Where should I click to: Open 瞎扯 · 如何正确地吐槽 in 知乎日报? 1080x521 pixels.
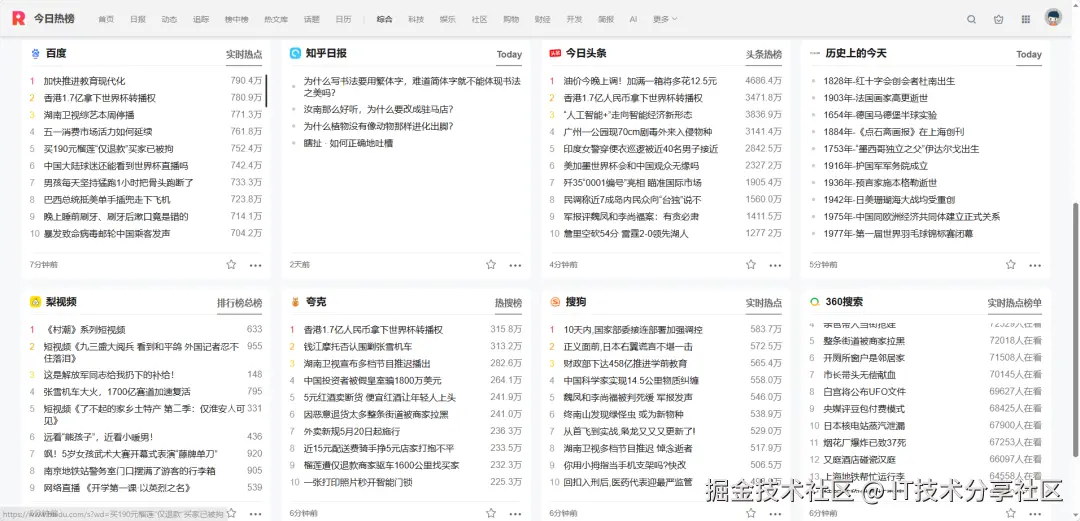click(348, 143)
